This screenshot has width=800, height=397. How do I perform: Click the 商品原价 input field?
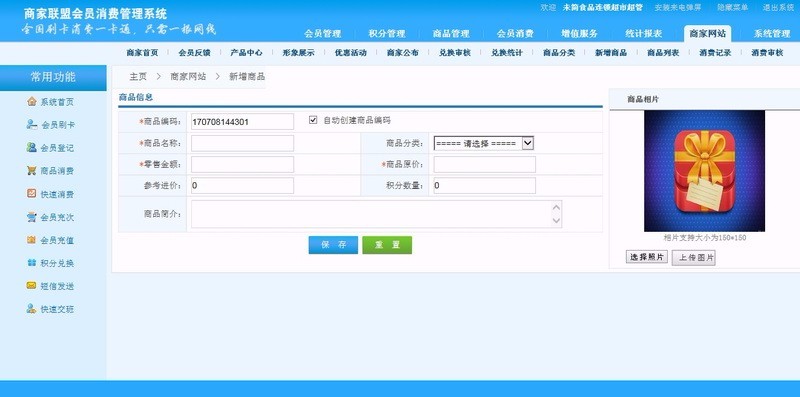pyautogui.click(x=485, y=164)
